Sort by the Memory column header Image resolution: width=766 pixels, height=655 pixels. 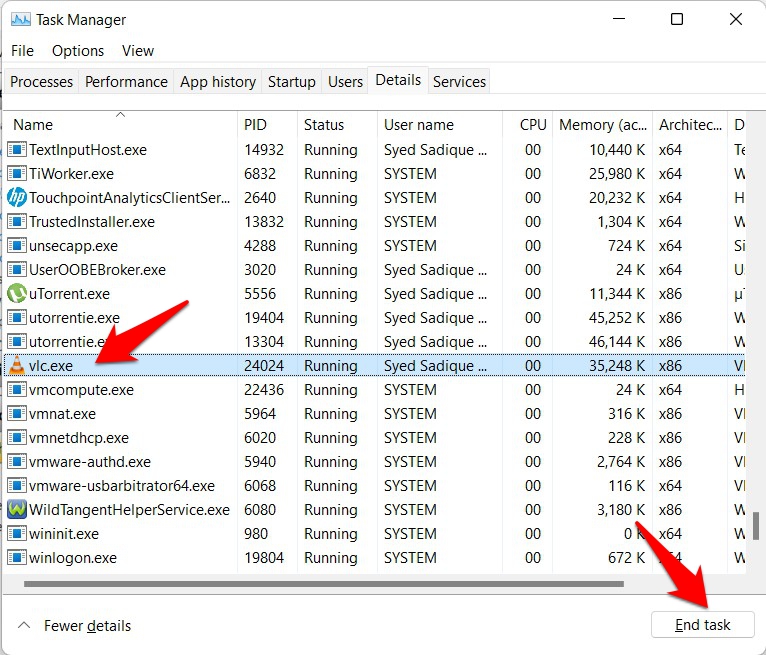(x=602, y=125)
